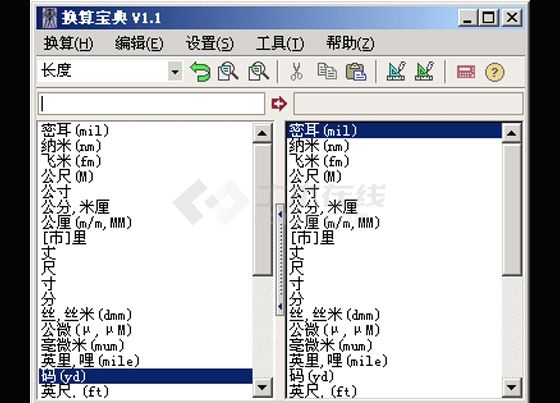
Task: Select 丈 in the right list
Action: click(394, 253)
